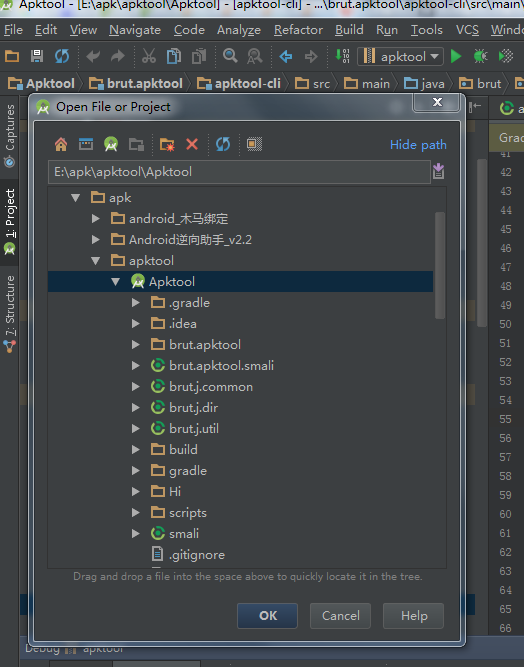
Task: Collapse the selected Apktool project node
Action: tap(116, 282)
